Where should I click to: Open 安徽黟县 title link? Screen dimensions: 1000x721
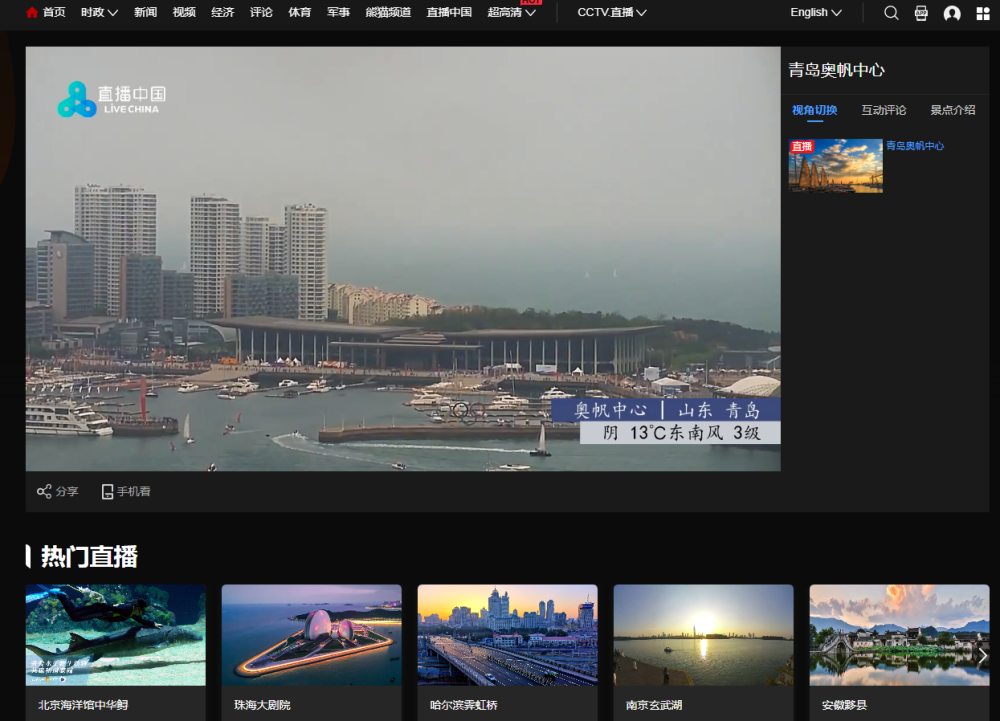click(x=844, y=704)
